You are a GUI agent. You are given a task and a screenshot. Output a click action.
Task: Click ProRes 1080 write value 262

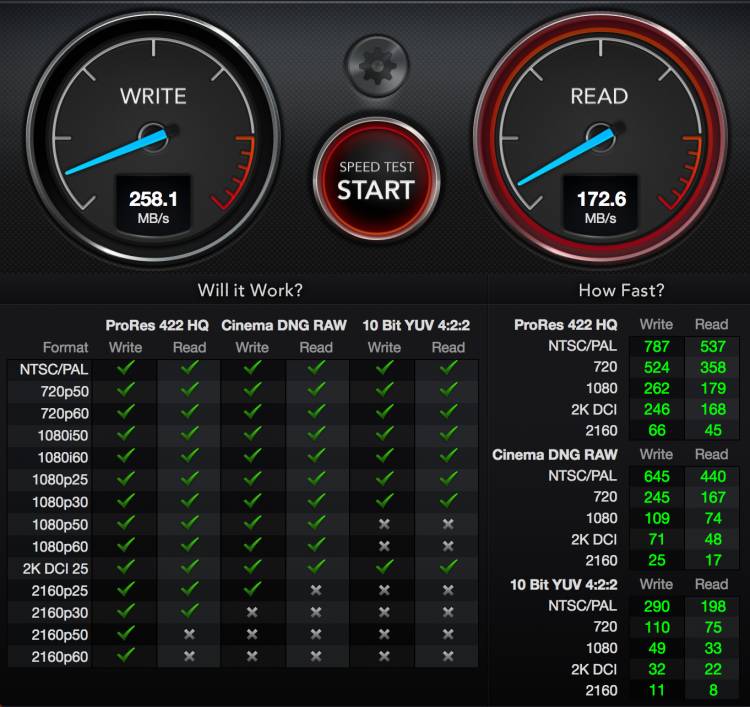657,388
